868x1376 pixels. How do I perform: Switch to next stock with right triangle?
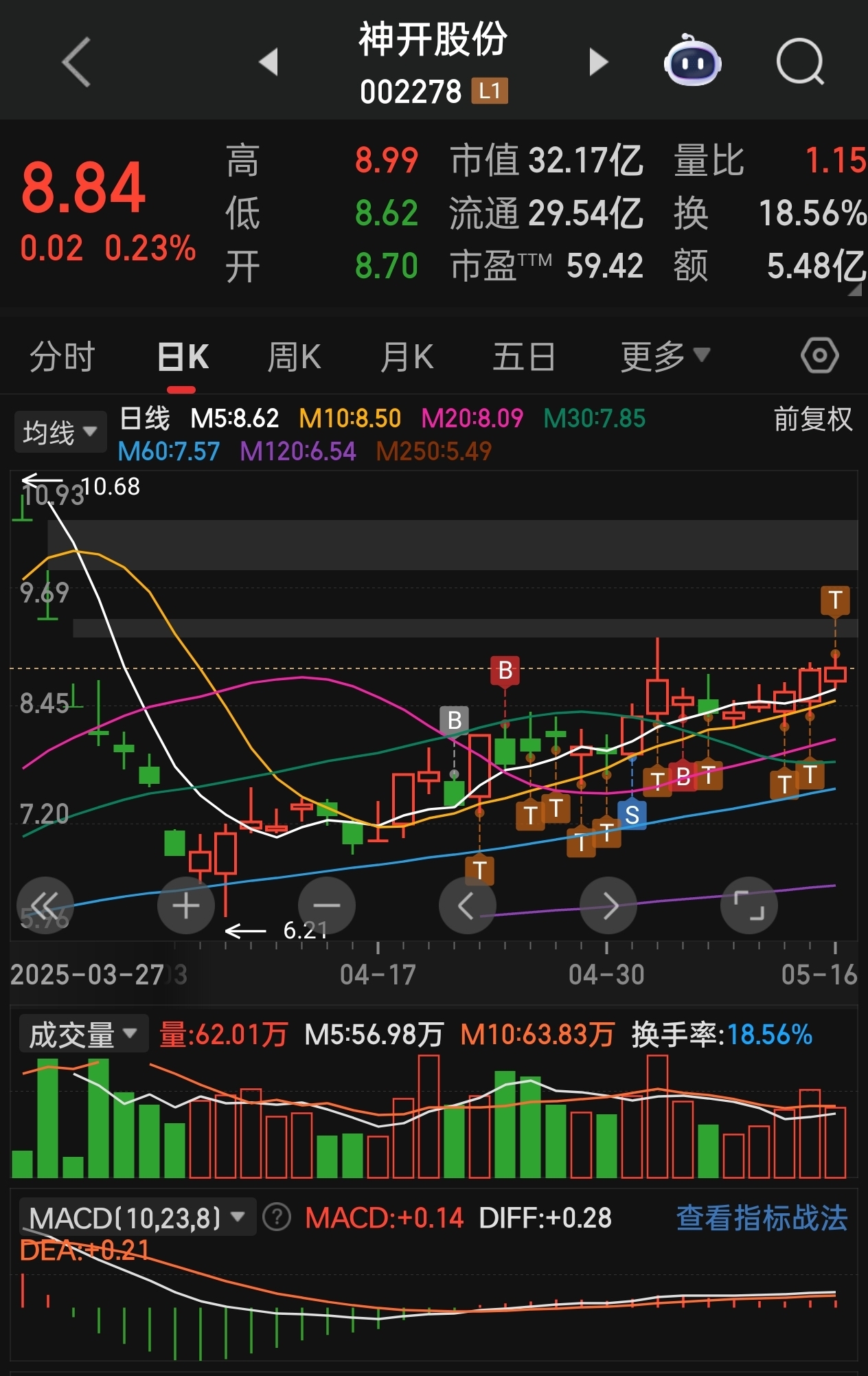click(x=599, y=62)
